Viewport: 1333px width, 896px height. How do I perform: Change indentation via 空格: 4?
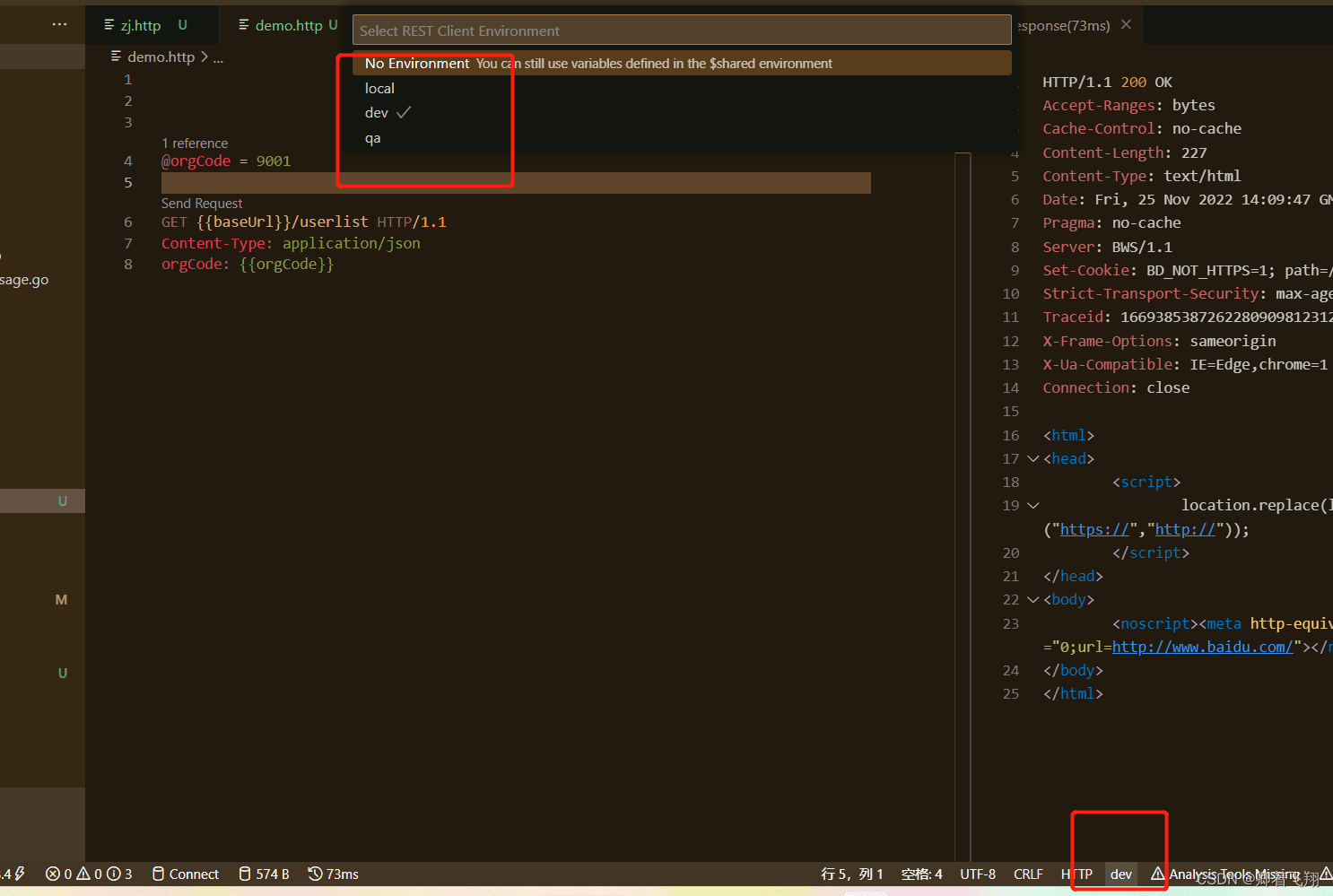point(922,874)
